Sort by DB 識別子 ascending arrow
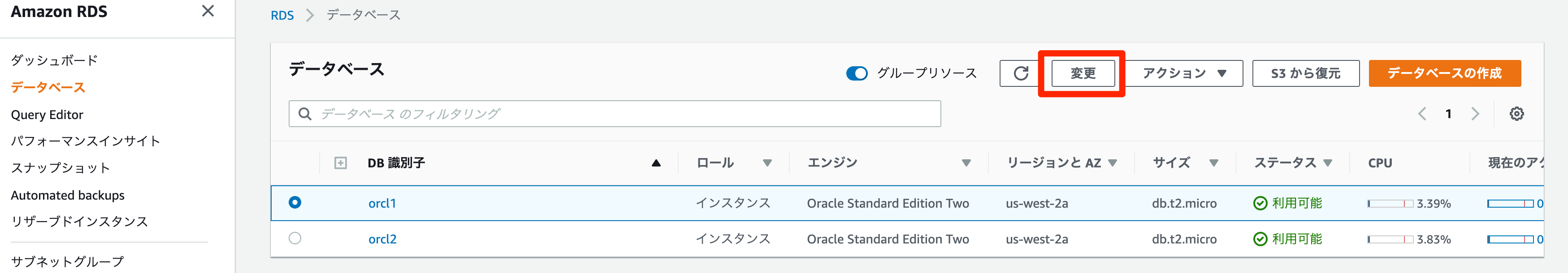1568x273 pixels. pyautogui.click(x=655, y=163)
